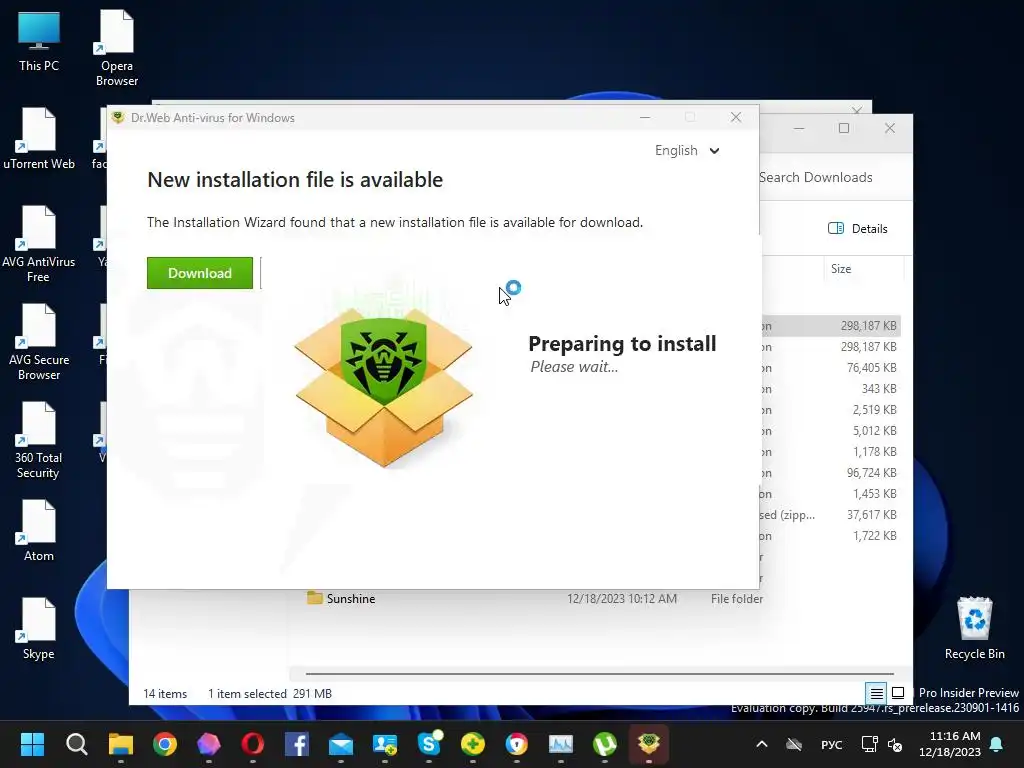Click the green Download button
Screen dimensions: 1024x768
(x=200, y=273)
